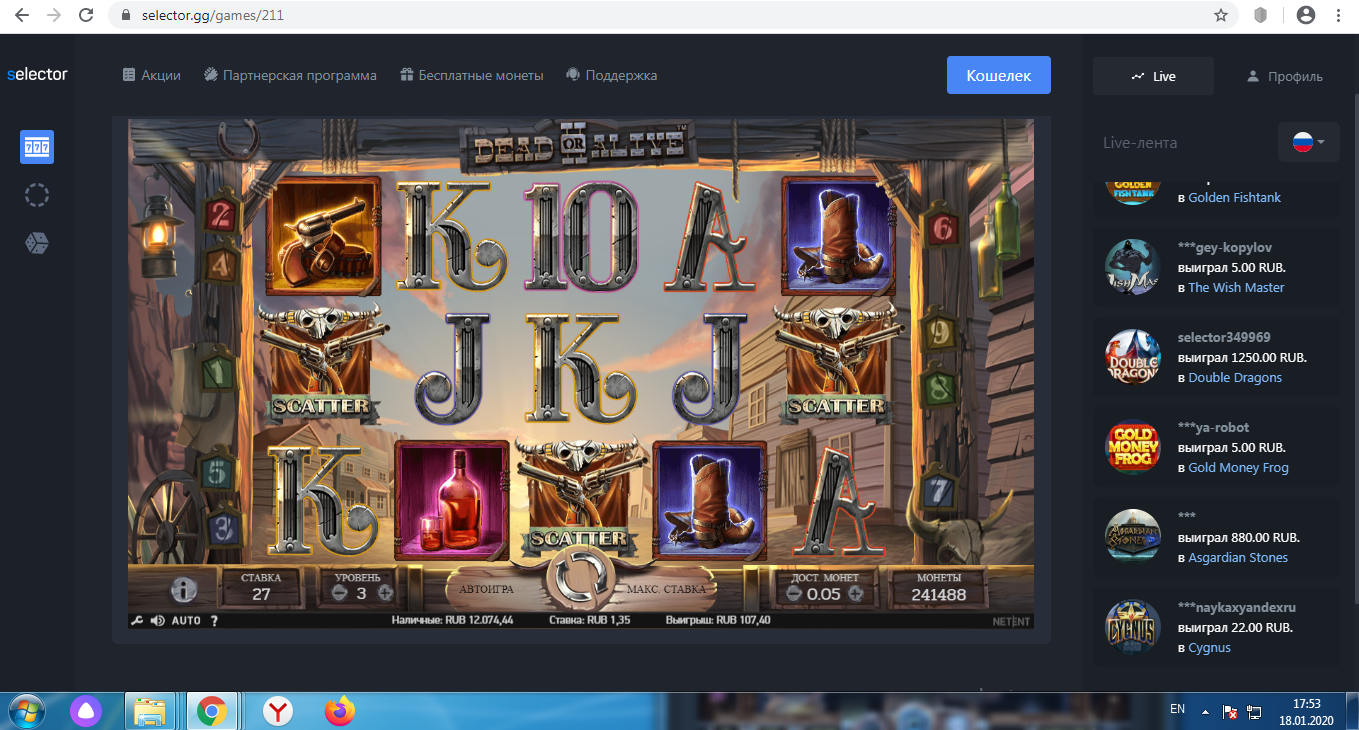Click the dashed circle sidebar icon
This screenshot has height=730, width=1359.
tap(37, 195)
